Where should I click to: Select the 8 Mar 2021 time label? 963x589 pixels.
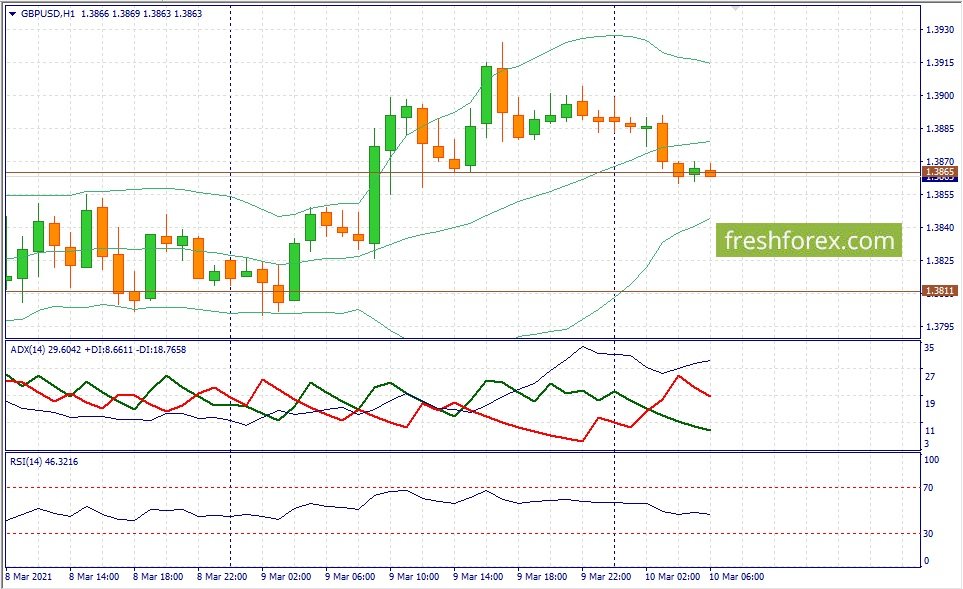[x=29, y=577]
